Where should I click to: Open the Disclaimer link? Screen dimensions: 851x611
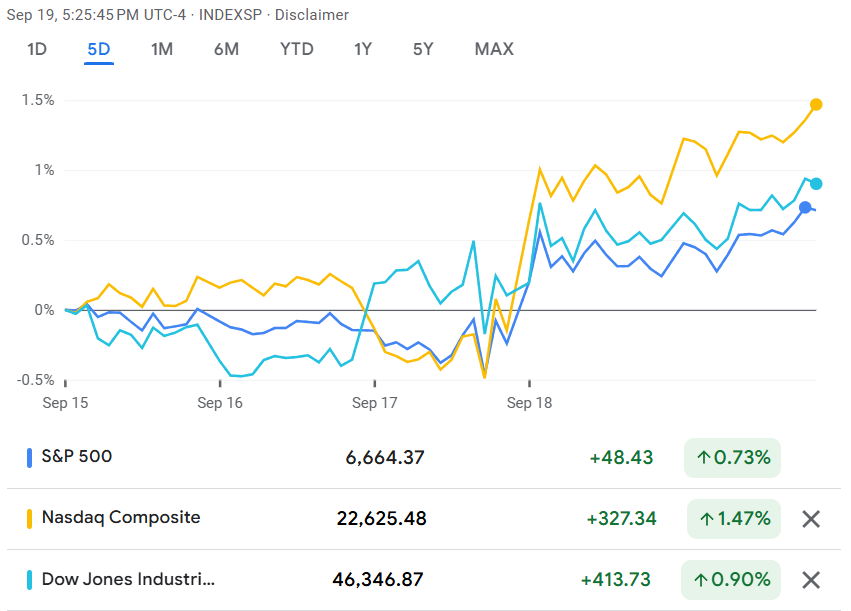coord(312,15)
